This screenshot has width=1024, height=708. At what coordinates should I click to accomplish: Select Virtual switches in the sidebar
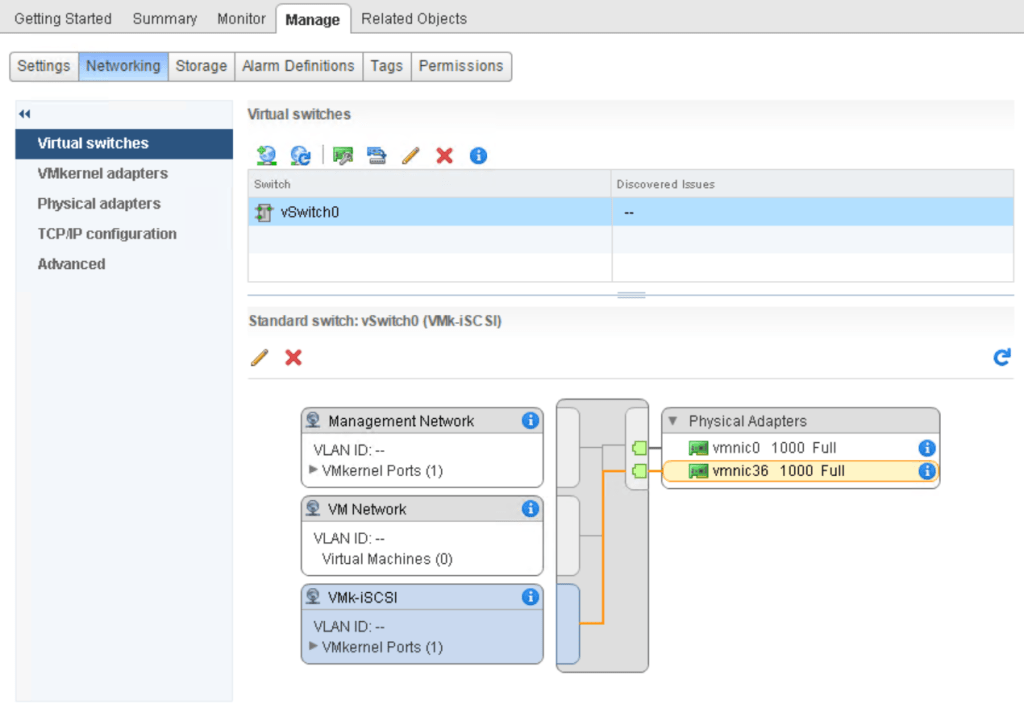tap(124, 144)
